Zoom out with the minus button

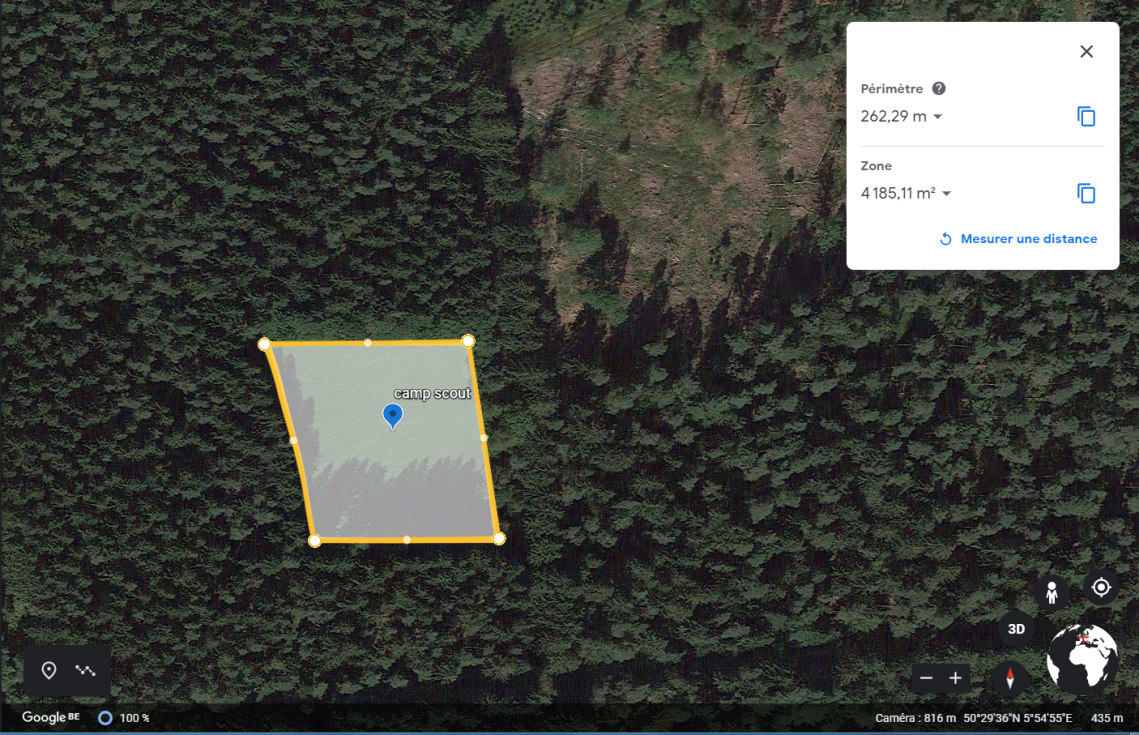(926, 679)
